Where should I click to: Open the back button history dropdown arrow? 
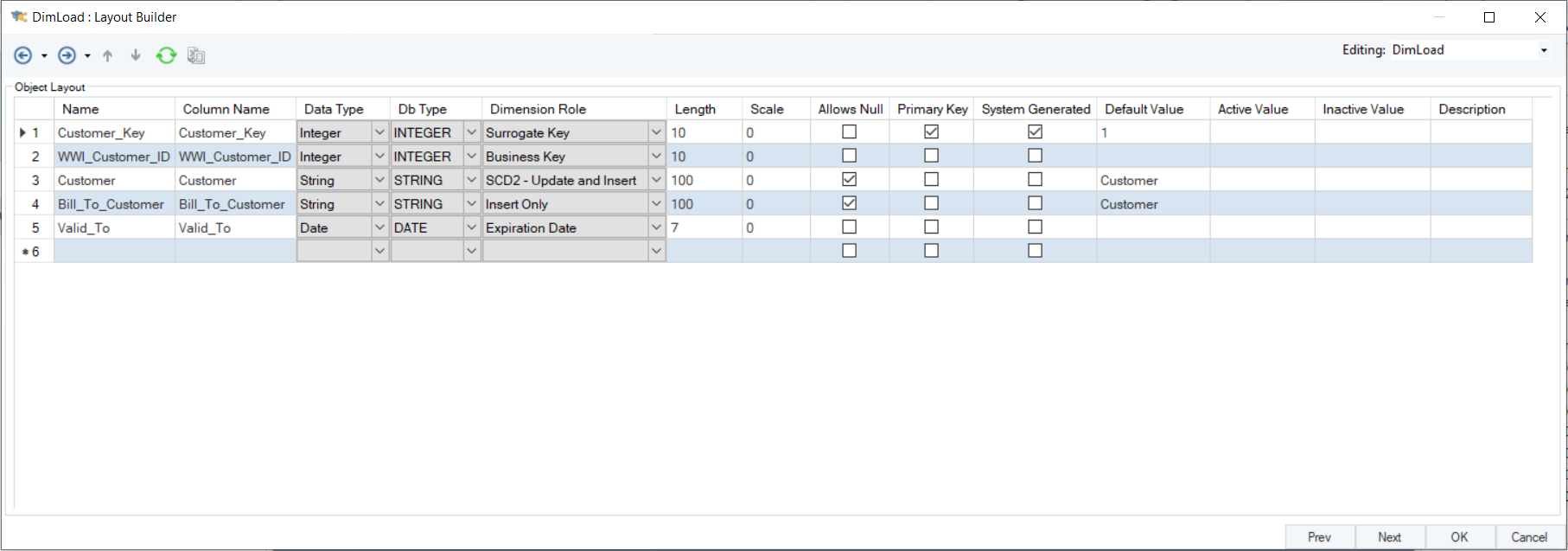tap(44, 57)
